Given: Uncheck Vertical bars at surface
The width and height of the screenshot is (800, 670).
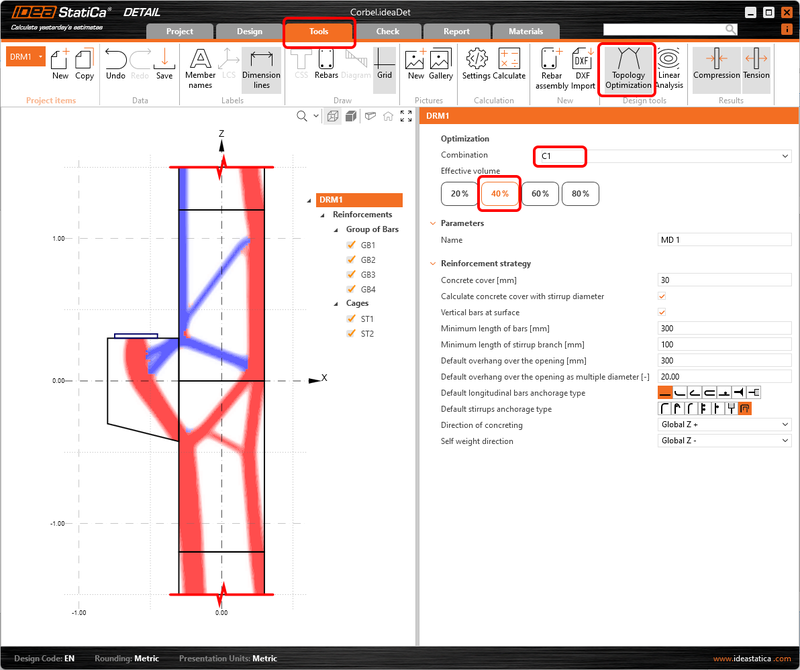Looking at the screenshot, I should (659, 312).
